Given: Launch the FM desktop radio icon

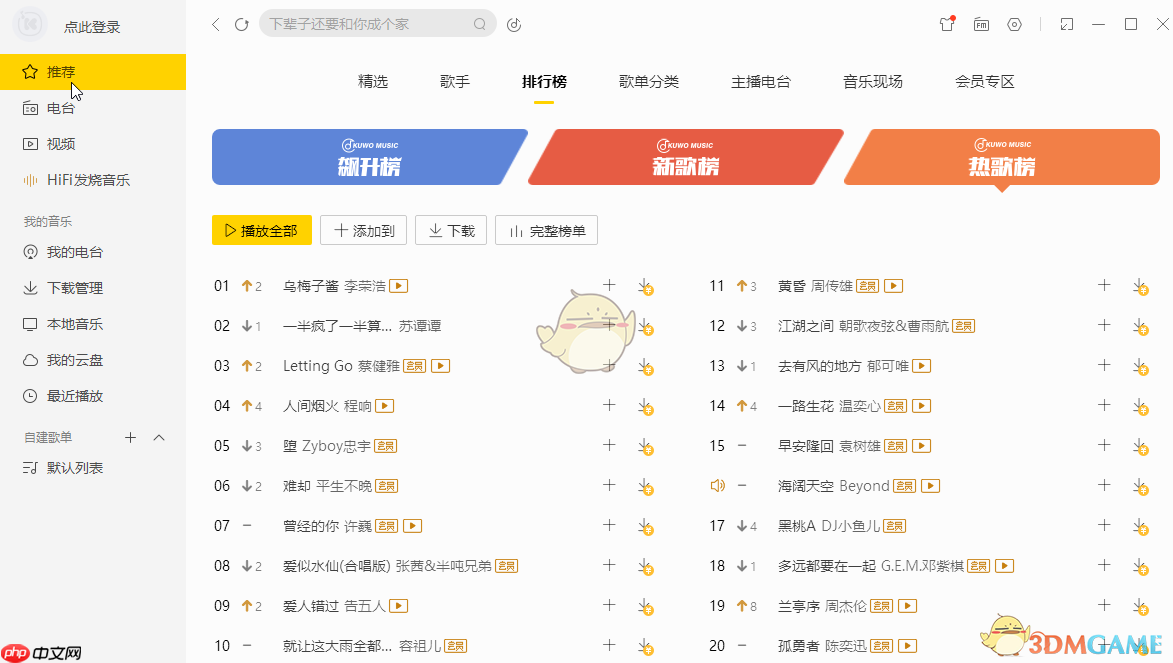Looking at the screenshot, I should [x=981, y=24].
